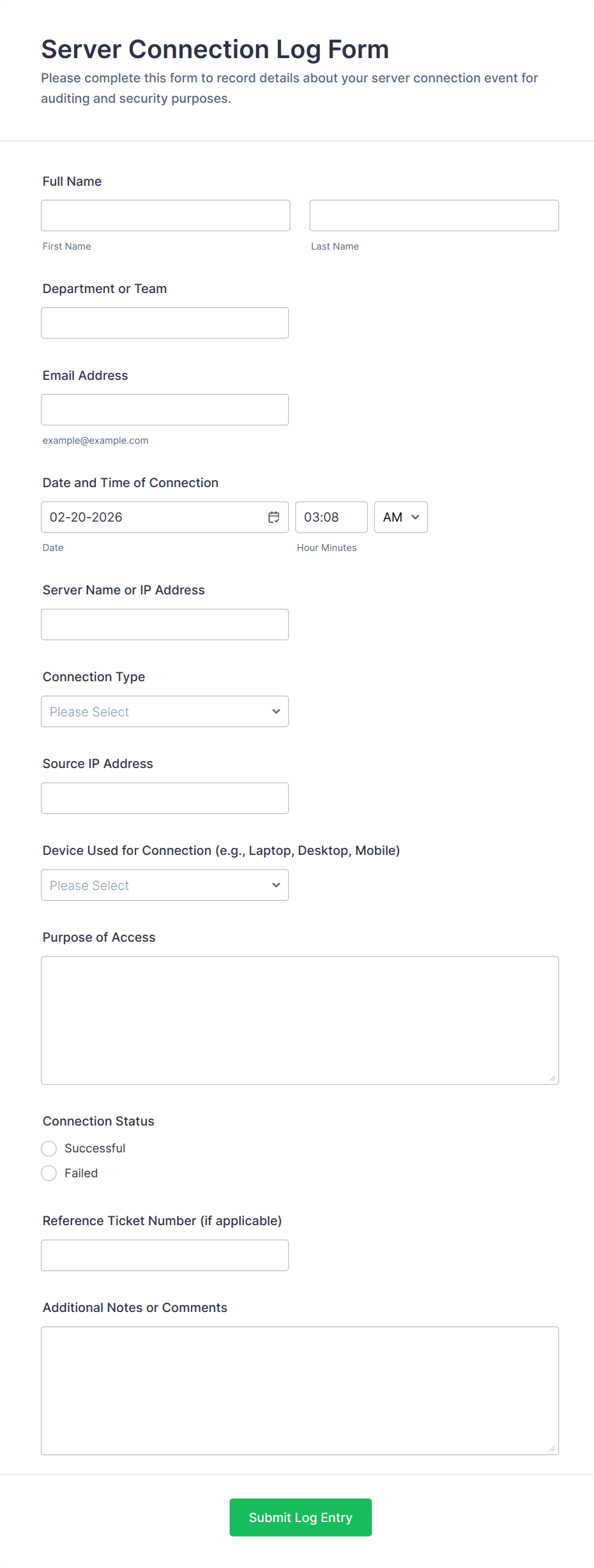This screenshot has height=1568, width=594.
Task: Open the calendar date picker icon
Action: pyautogui.click(x=274, y=517)
